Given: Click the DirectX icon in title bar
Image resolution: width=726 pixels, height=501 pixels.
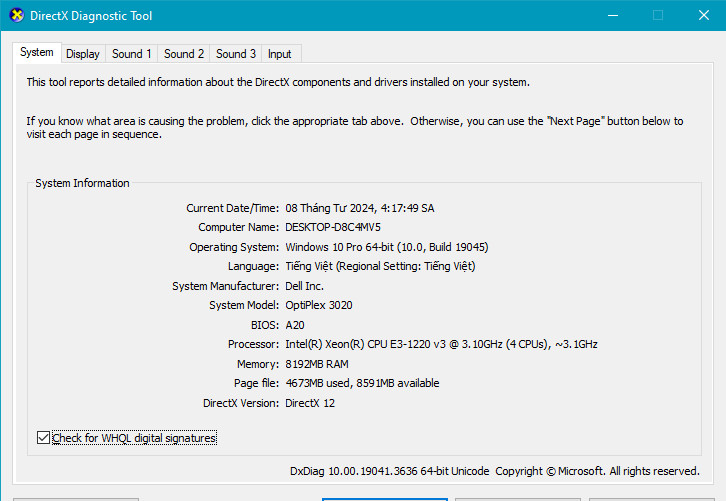Looking at the screenshot, I should click(16, 16).
